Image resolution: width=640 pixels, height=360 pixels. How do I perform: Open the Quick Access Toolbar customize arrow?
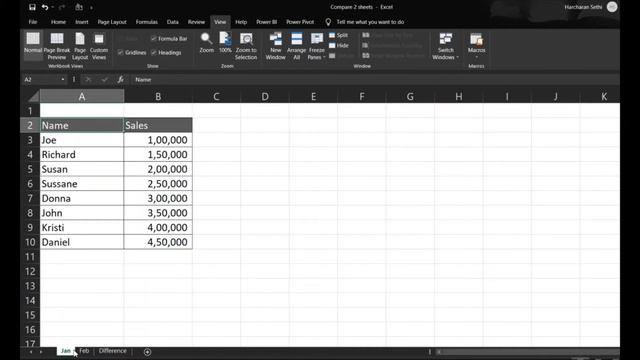(x=91, y=7)
